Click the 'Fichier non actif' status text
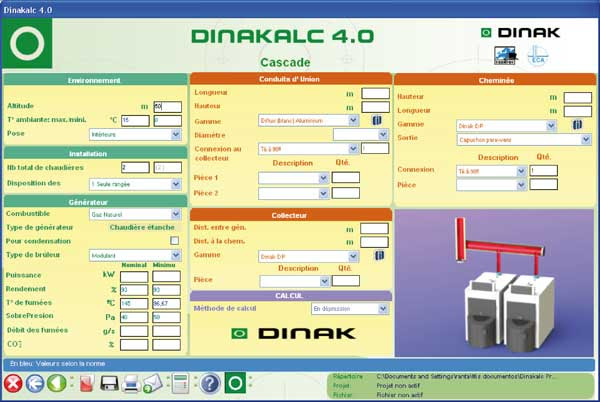600x402 pixels. (398, 395)
